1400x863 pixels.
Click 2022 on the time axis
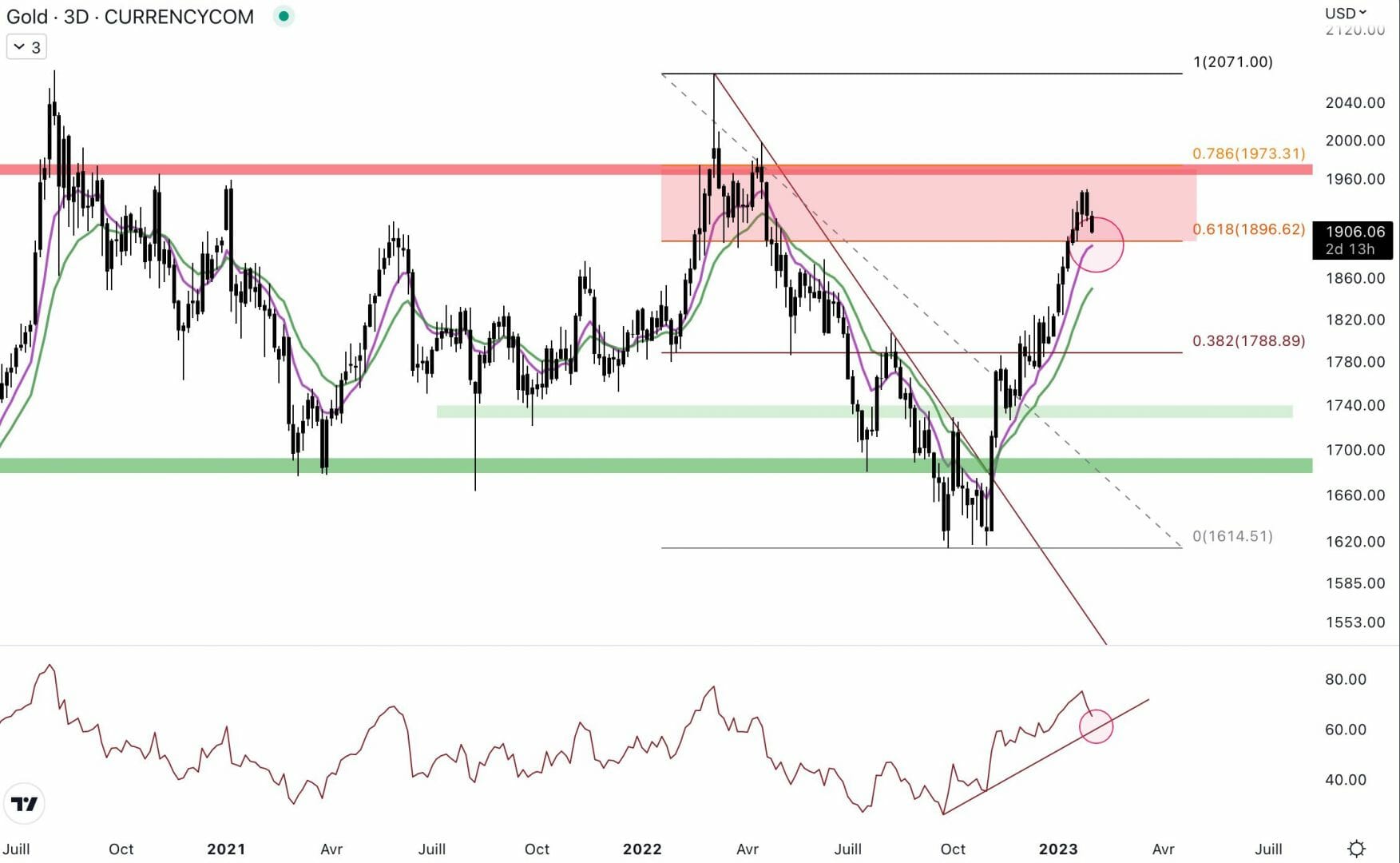(641, 849)
